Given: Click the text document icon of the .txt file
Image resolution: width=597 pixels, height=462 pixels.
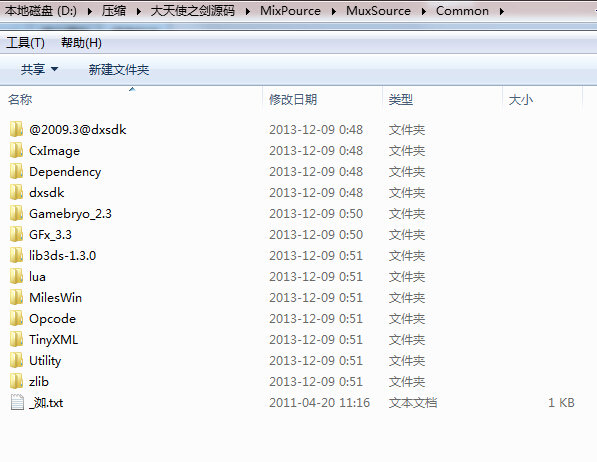Looking at the screenshot, I should [x=17, y=402].
